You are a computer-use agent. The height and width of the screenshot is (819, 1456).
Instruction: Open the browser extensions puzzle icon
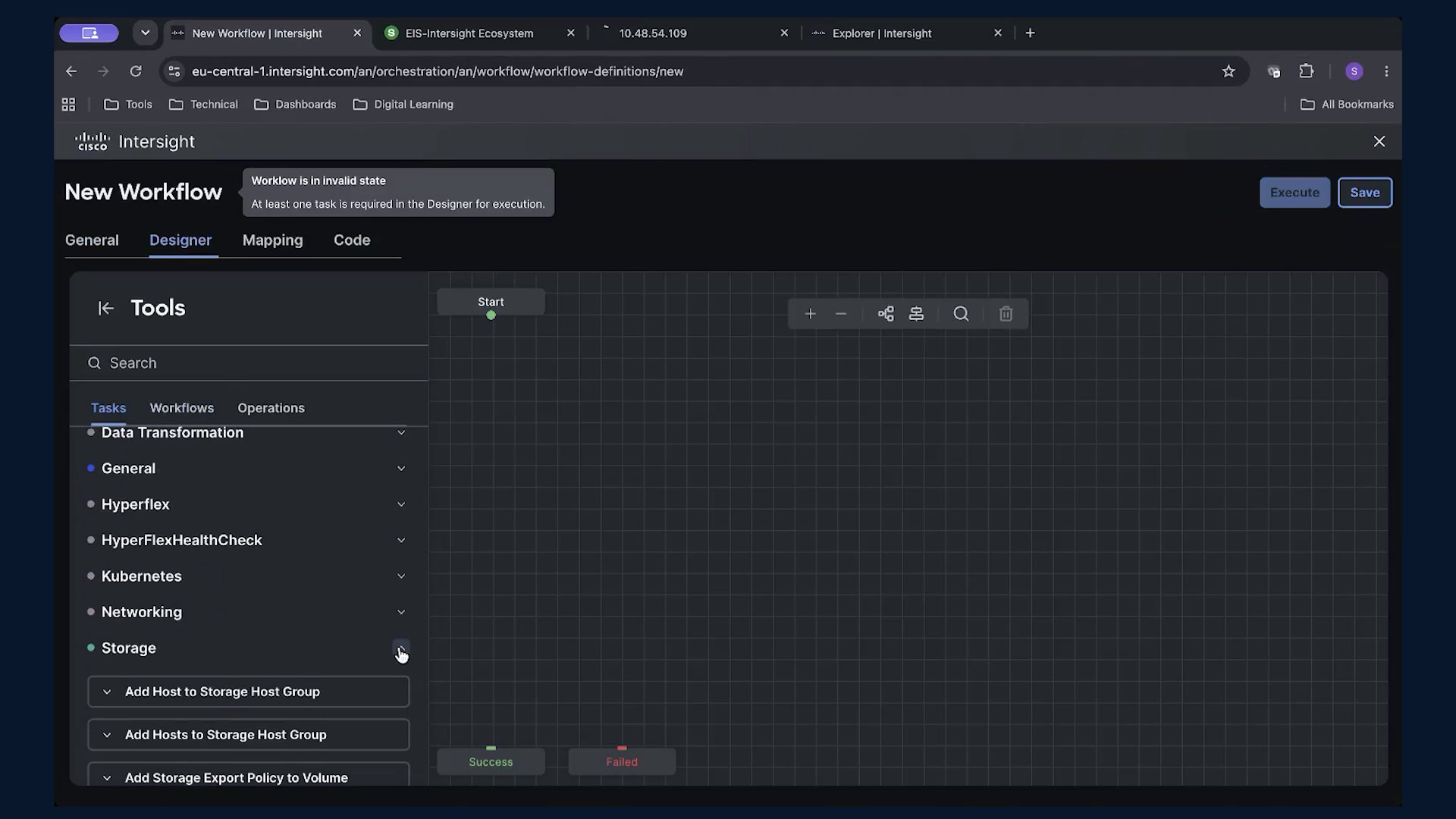pyautogui.click(x=1306, y=71)
